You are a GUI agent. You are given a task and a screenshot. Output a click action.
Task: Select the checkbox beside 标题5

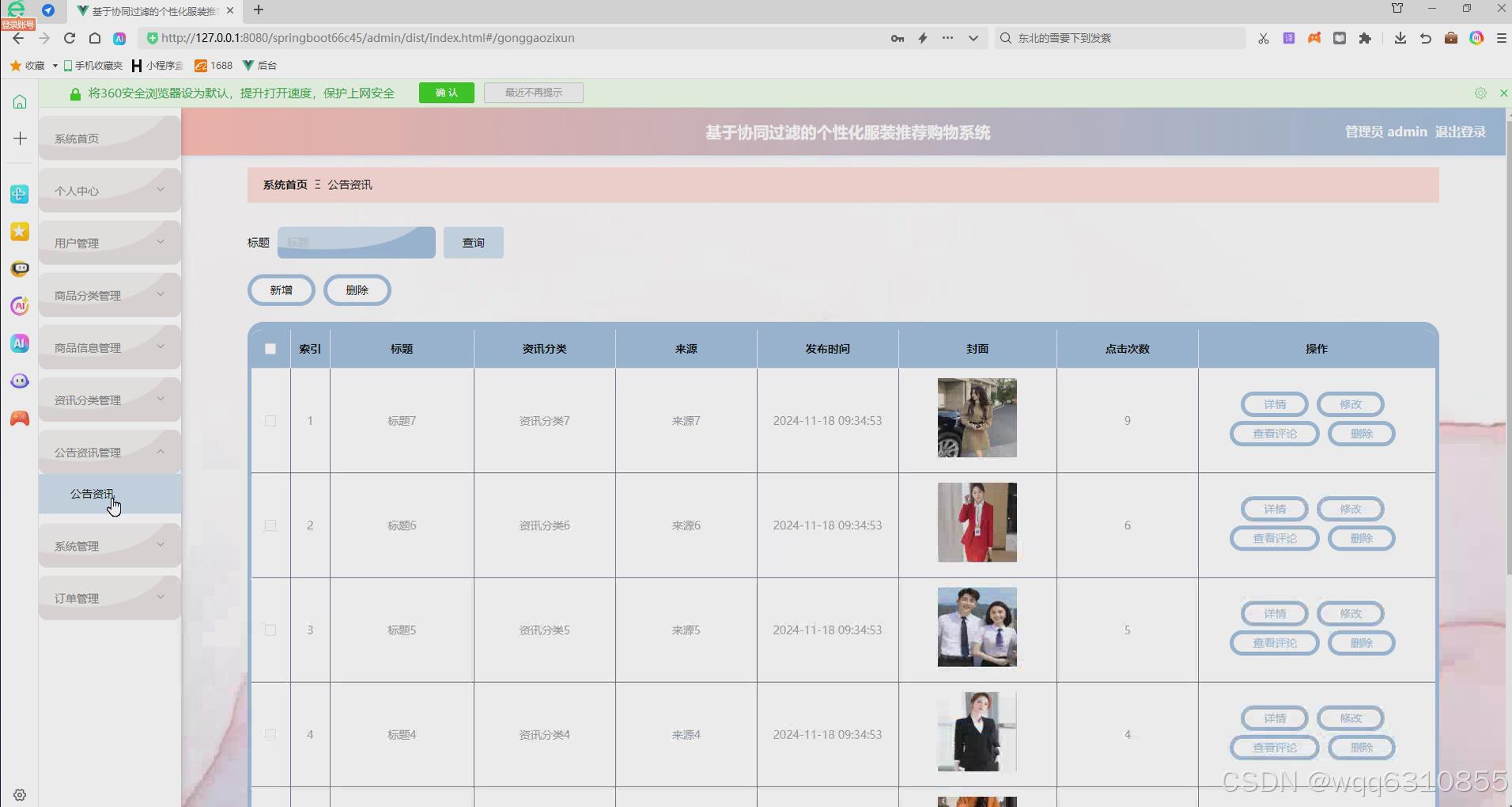[x=270, y=630]
